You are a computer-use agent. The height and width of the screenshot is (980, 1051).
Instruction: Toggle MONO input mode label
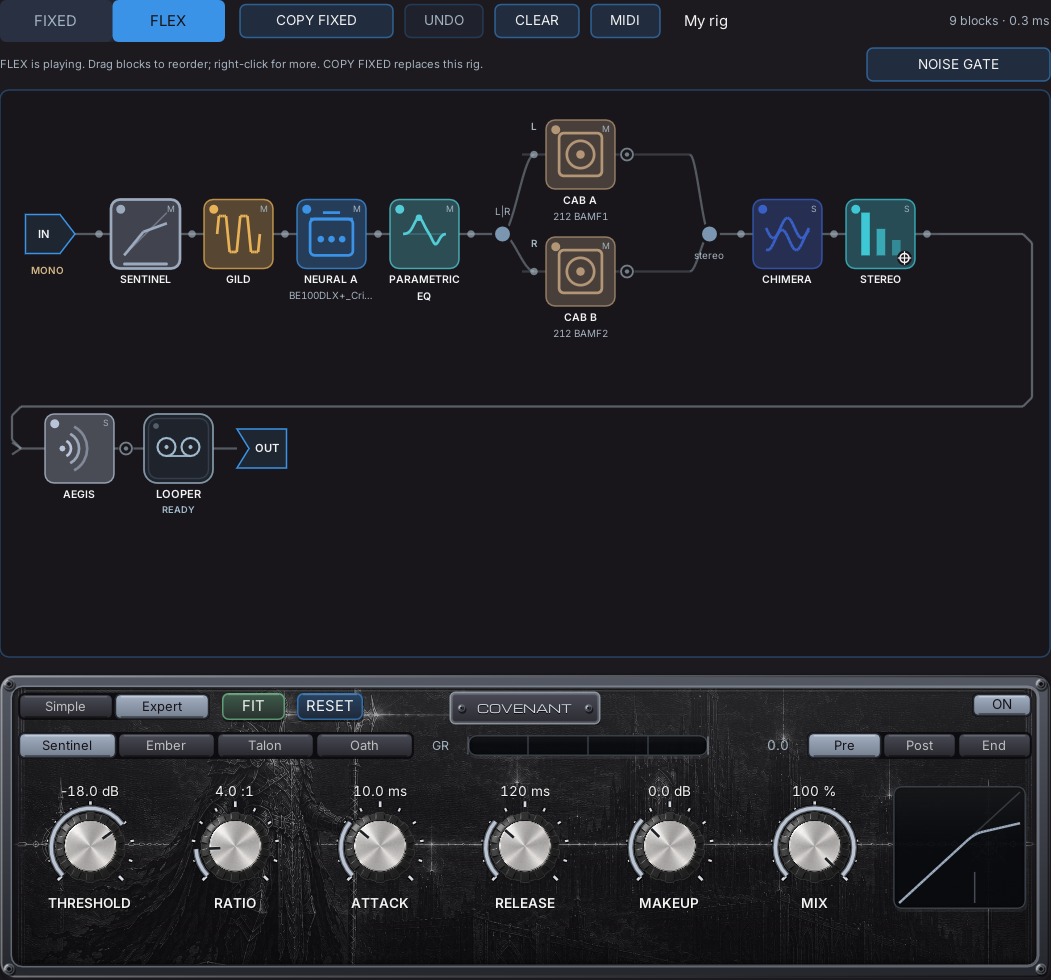pyautogui.click(x=47, y=271)
